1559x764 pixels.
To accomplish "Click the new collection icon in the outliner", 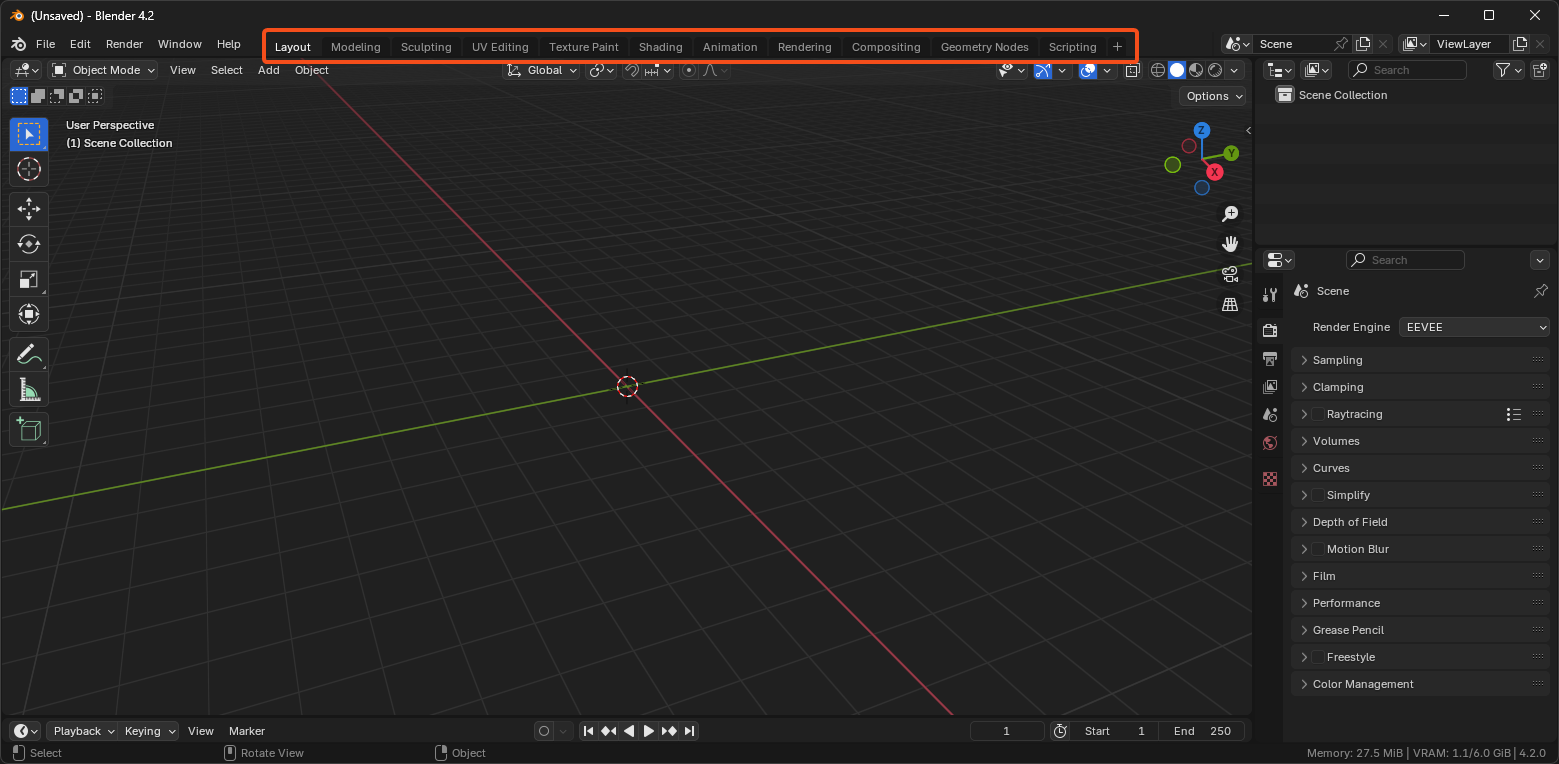I will click(1540, 70).
